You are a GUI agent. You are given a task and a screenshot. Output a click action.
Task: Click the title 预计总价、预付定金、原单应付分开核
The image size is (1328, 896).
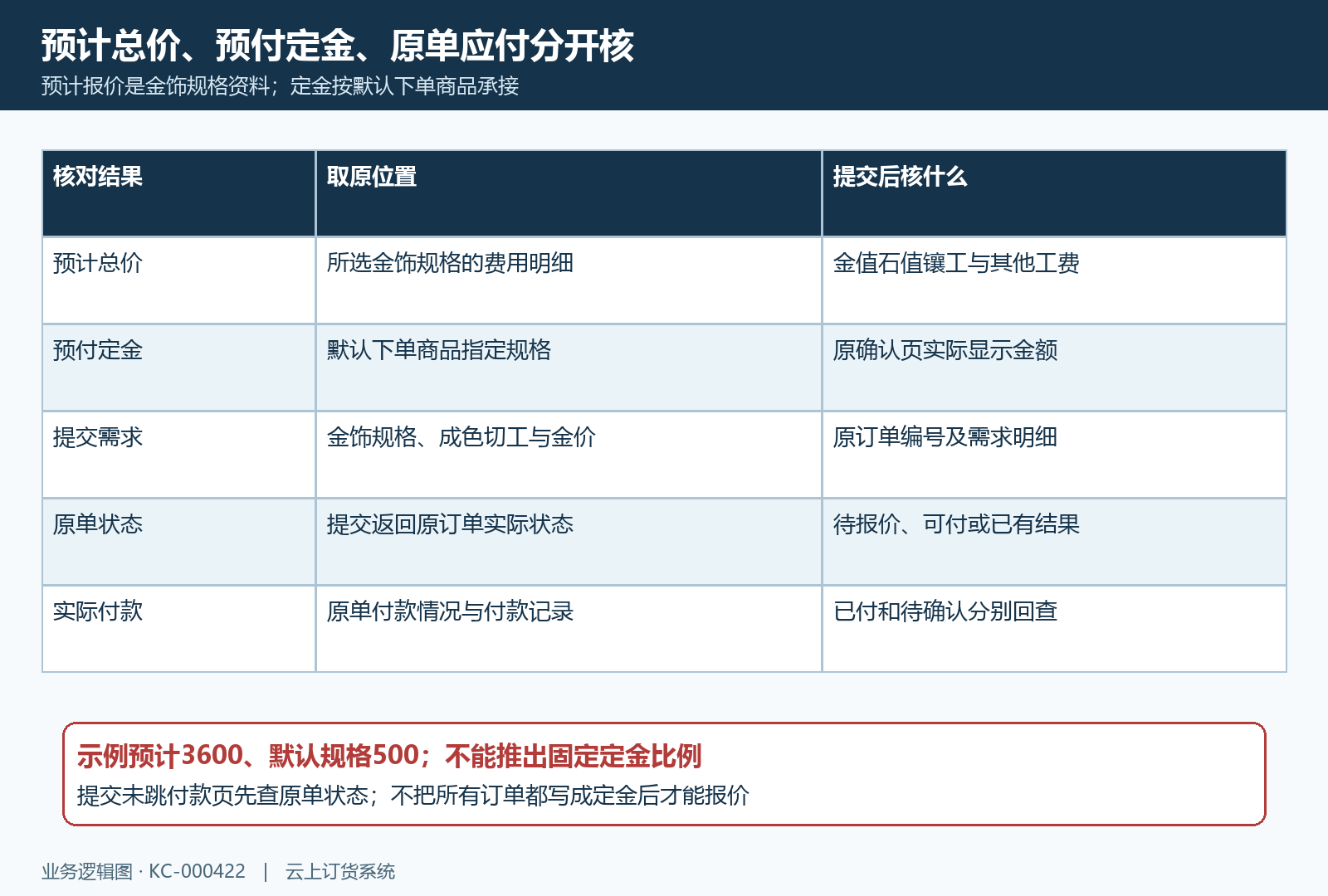pyautogui.click(x=338, y=46)
